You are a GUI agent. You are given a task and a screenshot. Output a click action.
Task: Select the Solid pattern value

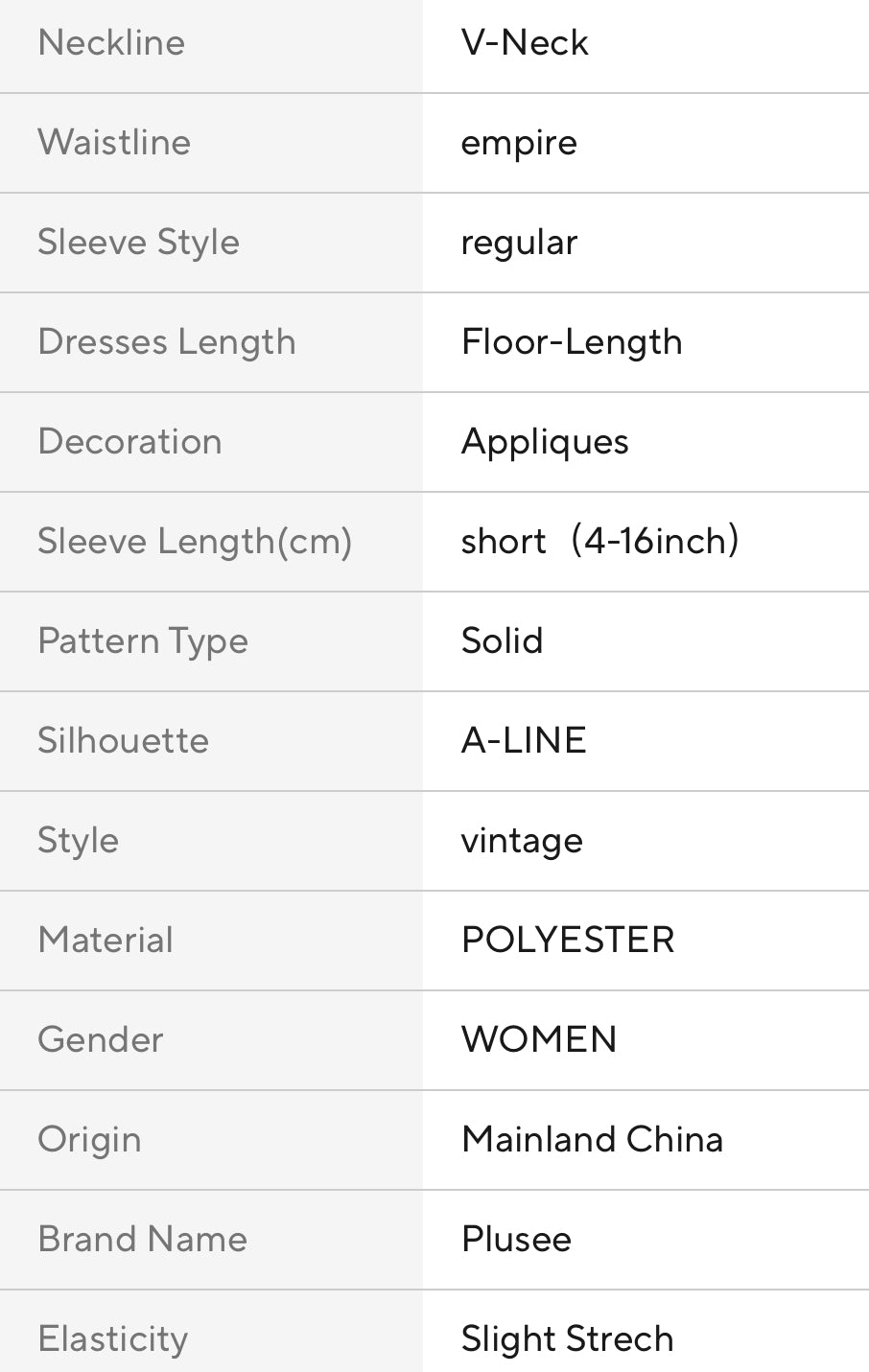tap(503, 641)
